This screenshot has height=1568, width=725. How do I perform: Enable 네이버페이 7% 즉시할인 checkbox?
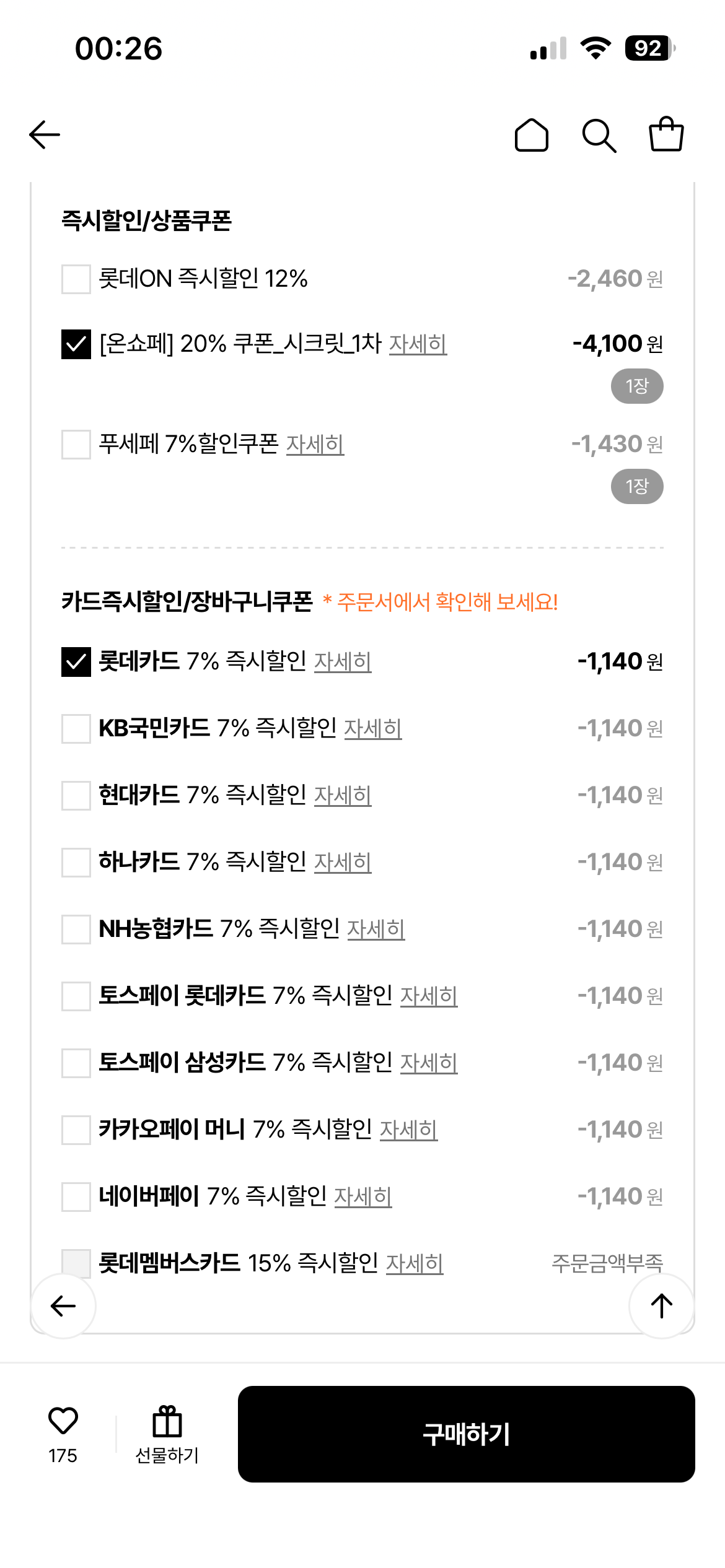click(76, 1196)
